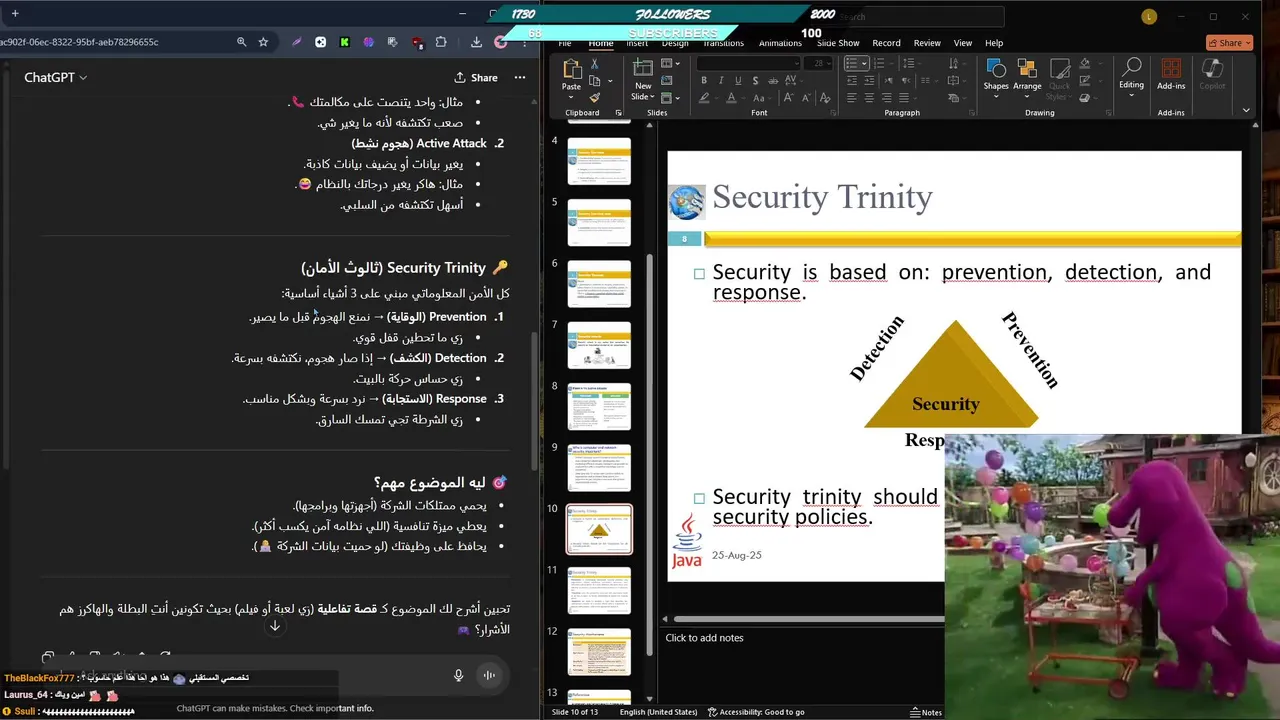1280x720 pixels.
Task: Open the browser downloads icon
Action: 476,42
